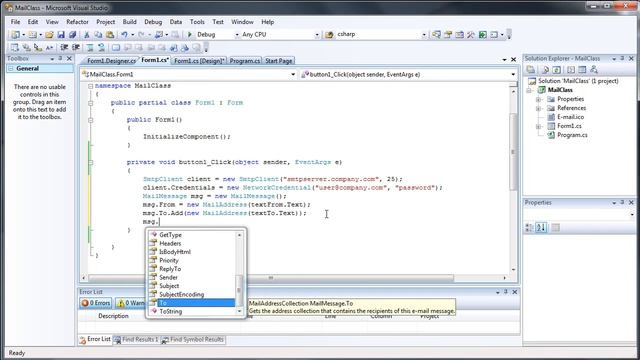Screen dimensions: 640x360
Task: Select Priority in the IntelliSense list
Action: coord(169,260)
